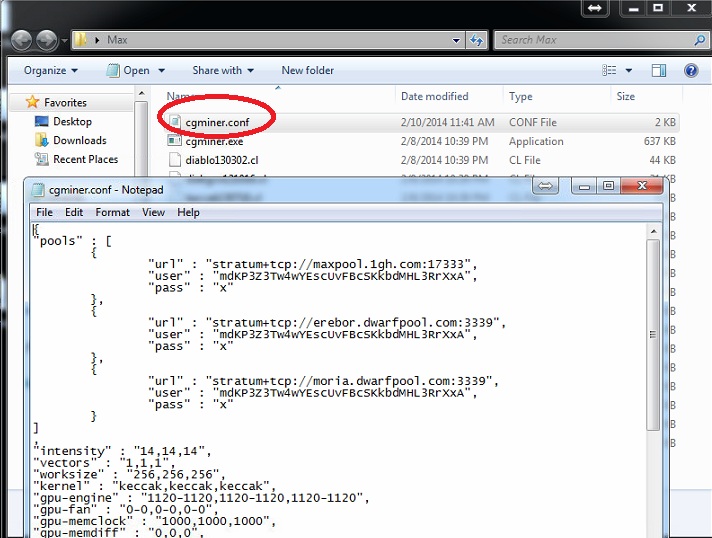Maximize the Notepad window

(x=608, y=186)
